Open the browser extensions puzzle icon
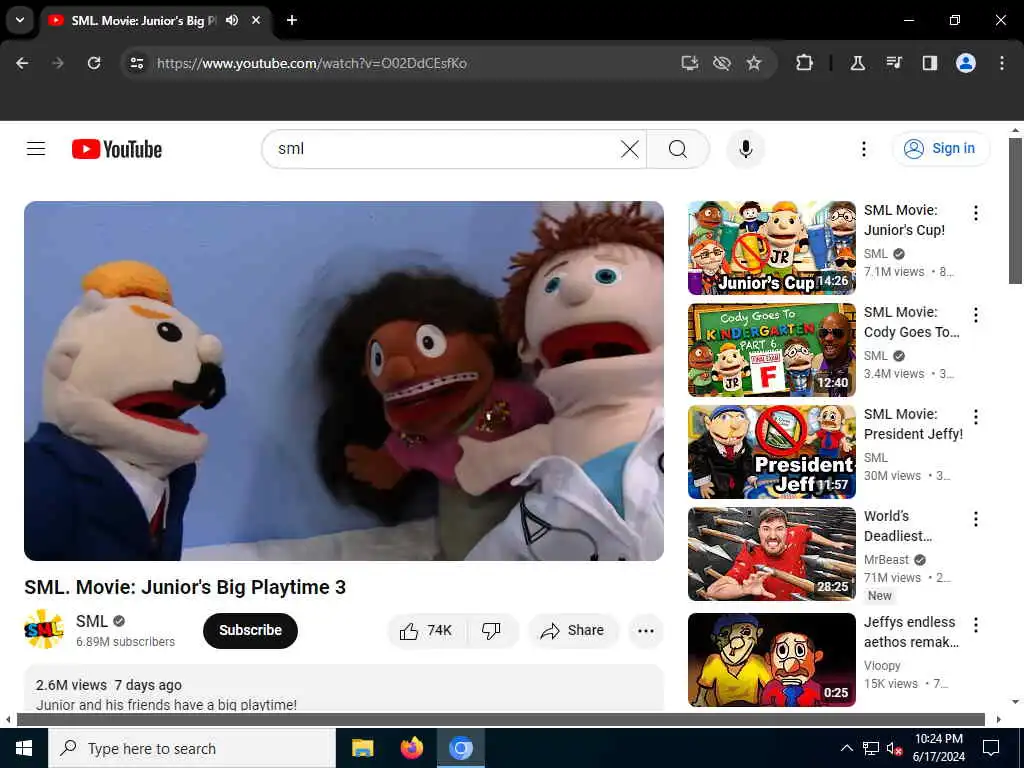The image size is (1024, 768). pos(805,63)
